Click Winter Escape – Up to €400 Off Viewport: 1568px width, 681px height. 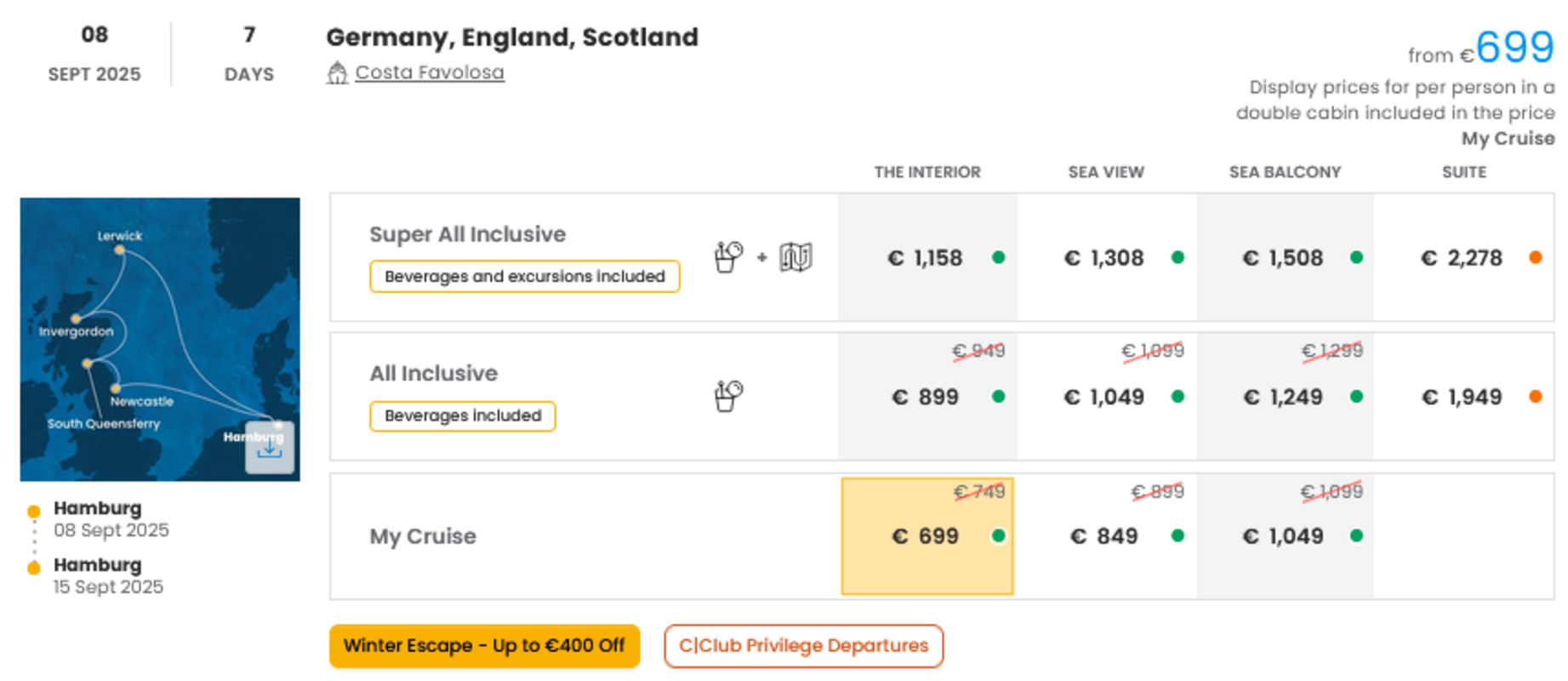coord(484,646)
